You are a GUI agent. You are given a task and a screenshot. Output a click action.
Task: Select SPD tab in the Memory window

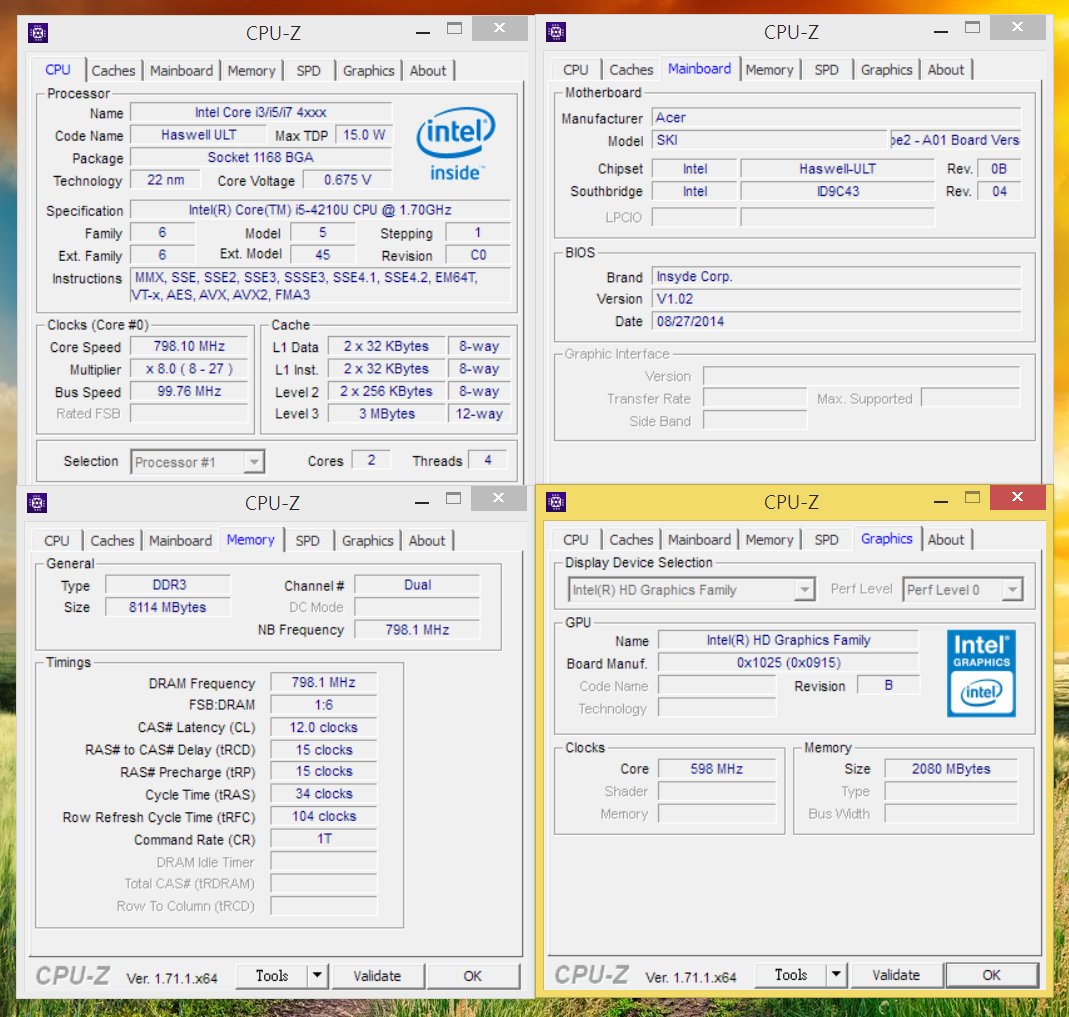[x=307, y=541]
